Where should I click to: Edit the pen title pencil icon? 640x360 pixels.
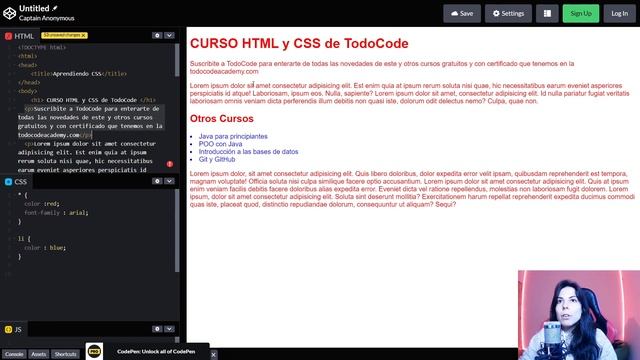[55, 8]
